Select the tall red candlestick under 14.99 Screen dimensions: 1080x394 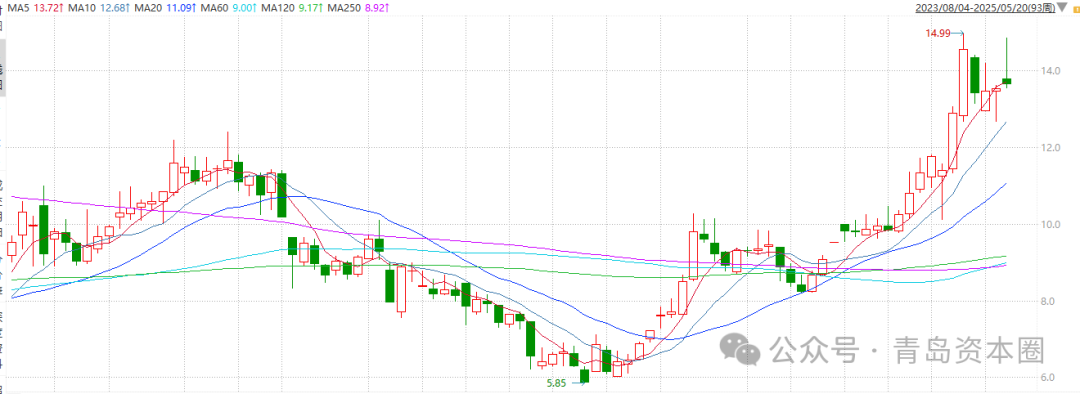point(963,82)
